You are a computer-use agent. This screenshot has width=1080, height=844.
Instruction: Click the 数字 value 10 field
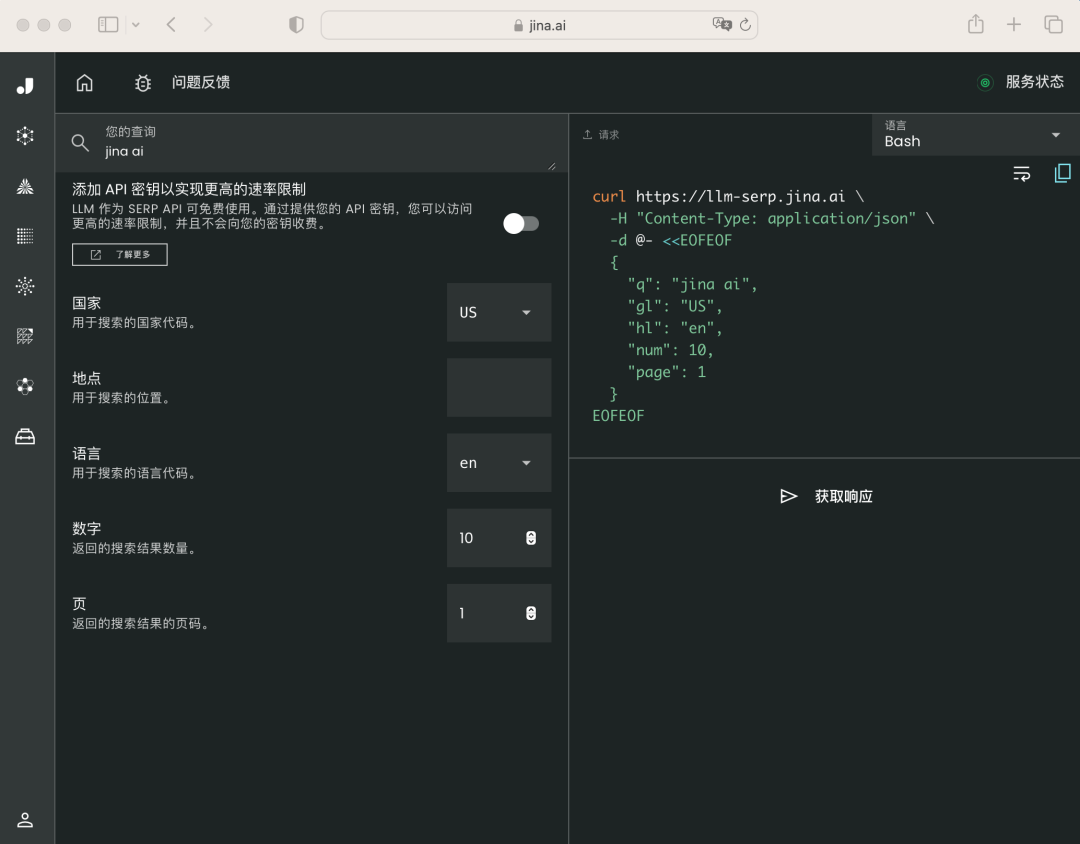[499, 538]
